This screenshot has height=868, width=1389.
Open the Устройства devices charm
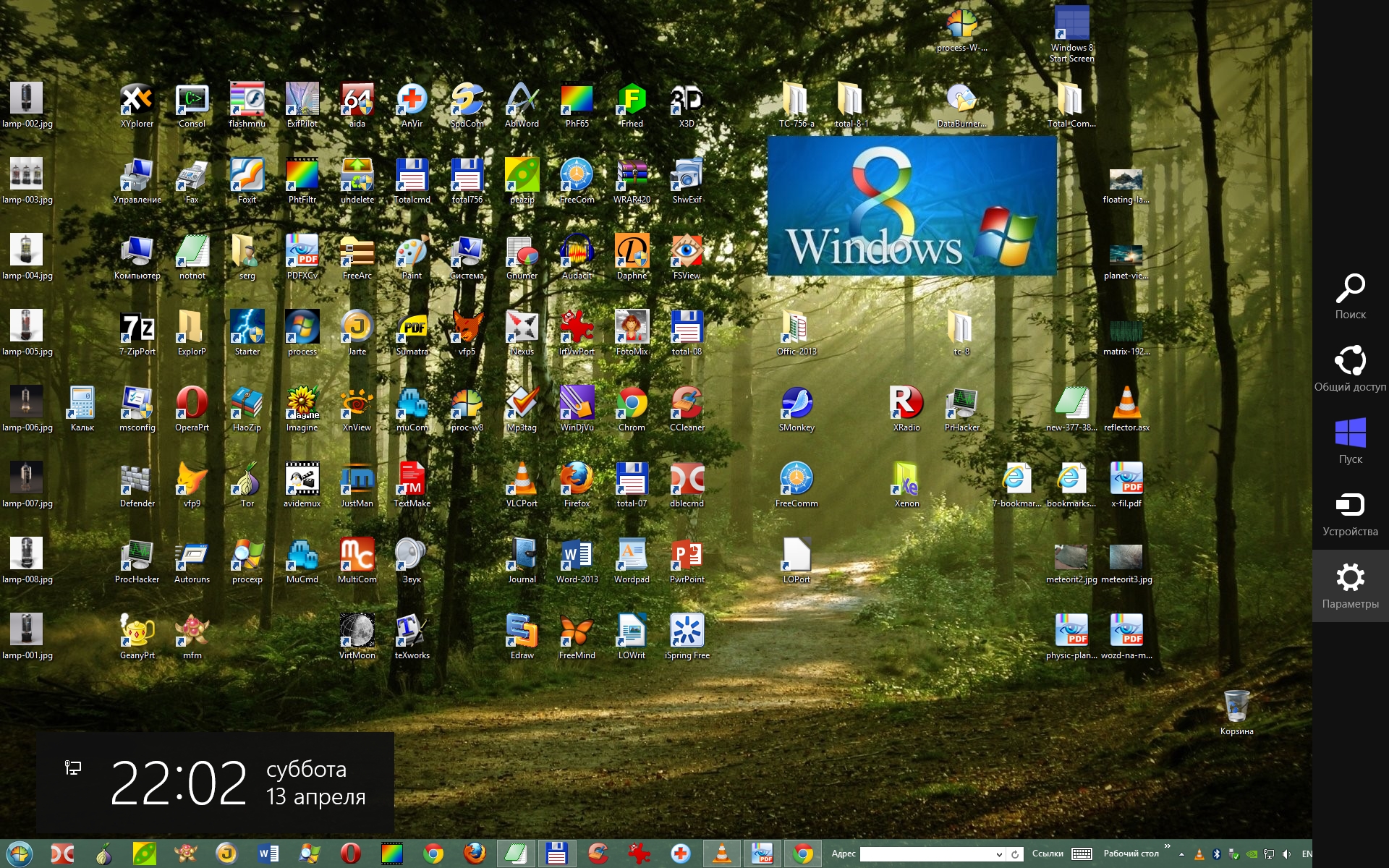1350,514
